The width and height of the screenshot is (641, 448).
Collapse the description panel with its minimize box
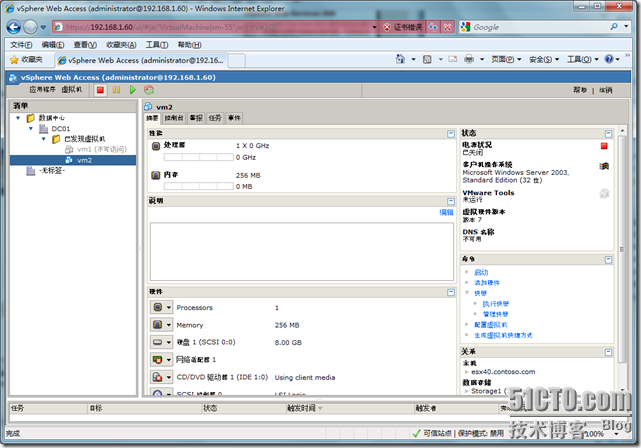pos(451,202)
